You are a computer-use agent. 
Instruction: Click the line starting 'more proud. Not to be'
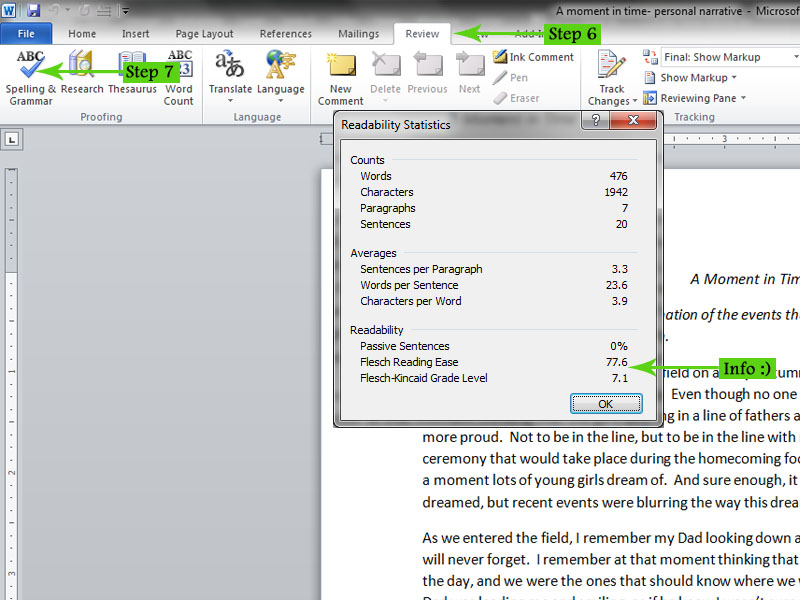coord(611,437)
